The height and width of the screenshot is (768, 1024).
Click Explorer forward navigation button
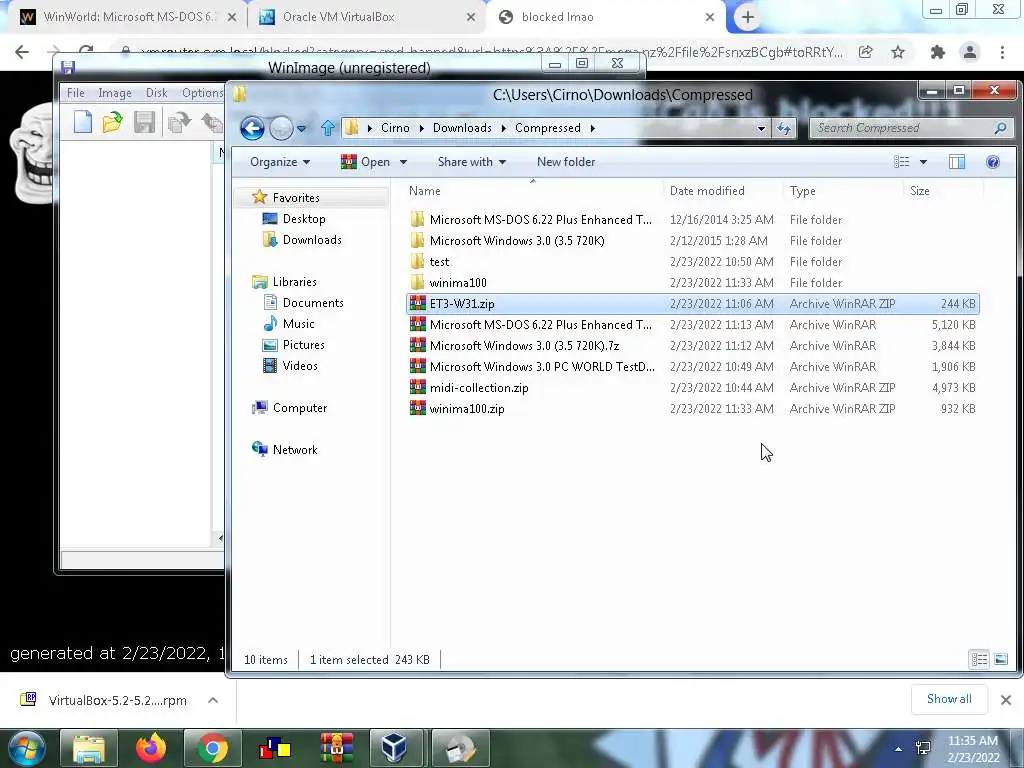pos(281,128)
